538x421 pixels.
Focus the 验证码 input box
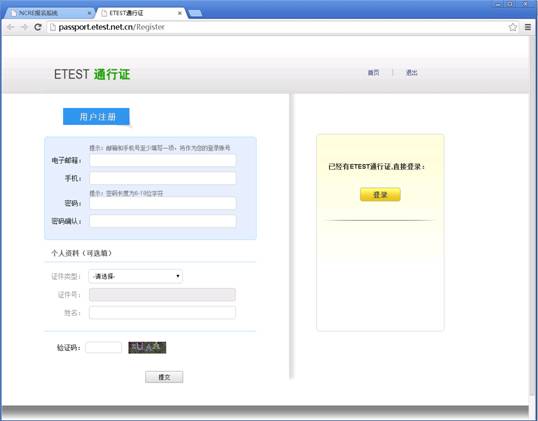pyautogui.click(x=103, y=348)
